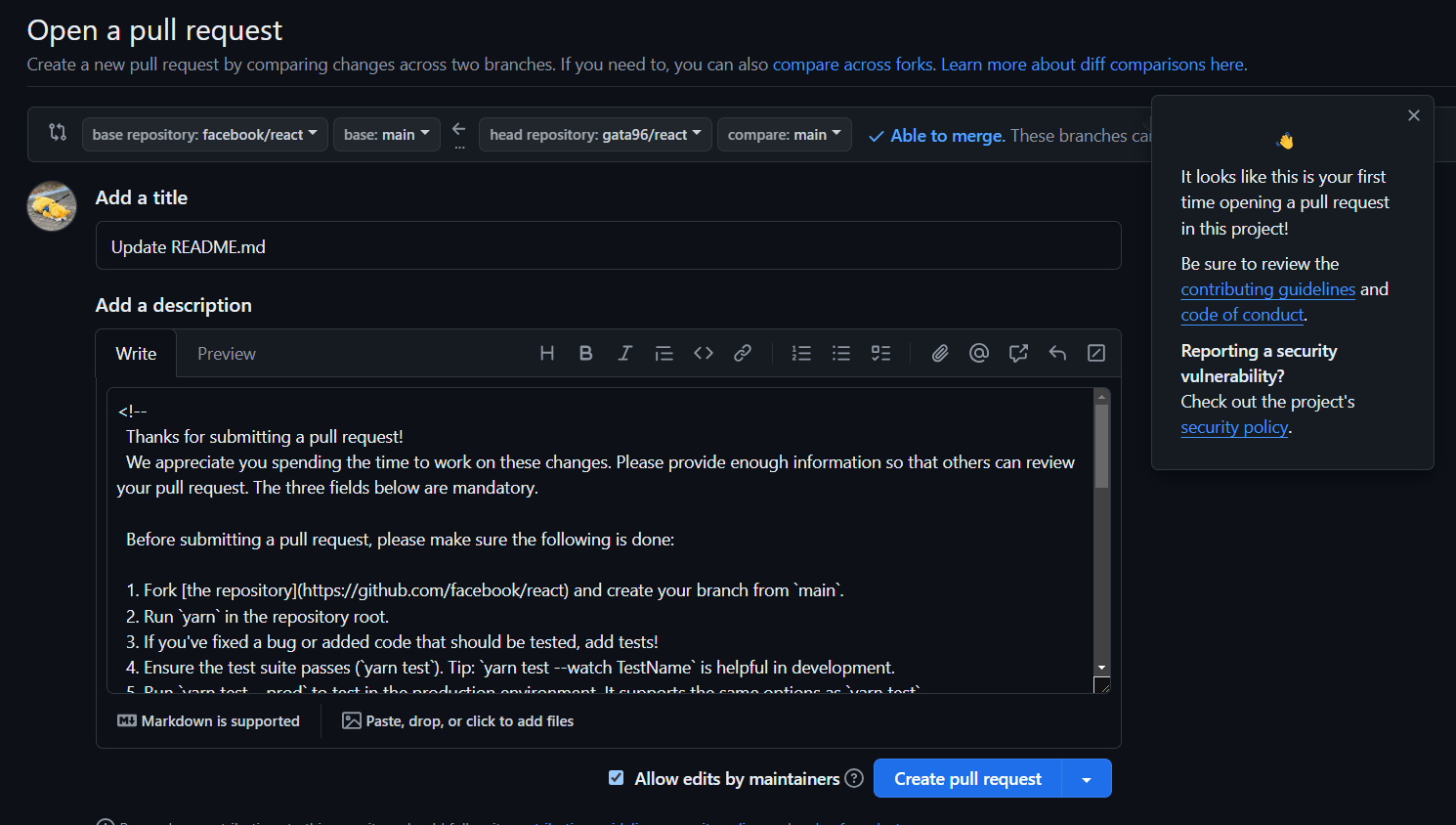
Task: Click the description scrollbar down arrow
Action: pos(1101,668)
